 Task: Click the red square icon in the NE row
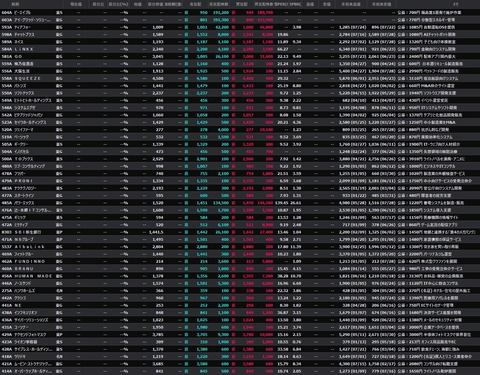pos(233,305)
